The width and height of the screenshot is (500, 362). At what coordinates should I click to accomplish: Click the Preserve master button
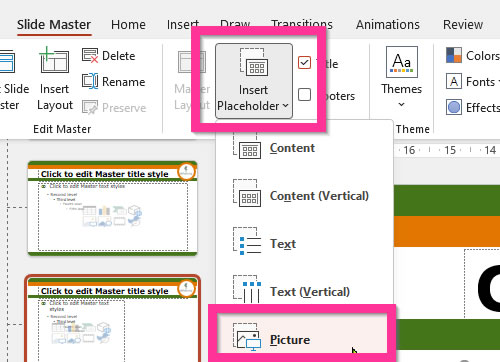click(114, 108)
